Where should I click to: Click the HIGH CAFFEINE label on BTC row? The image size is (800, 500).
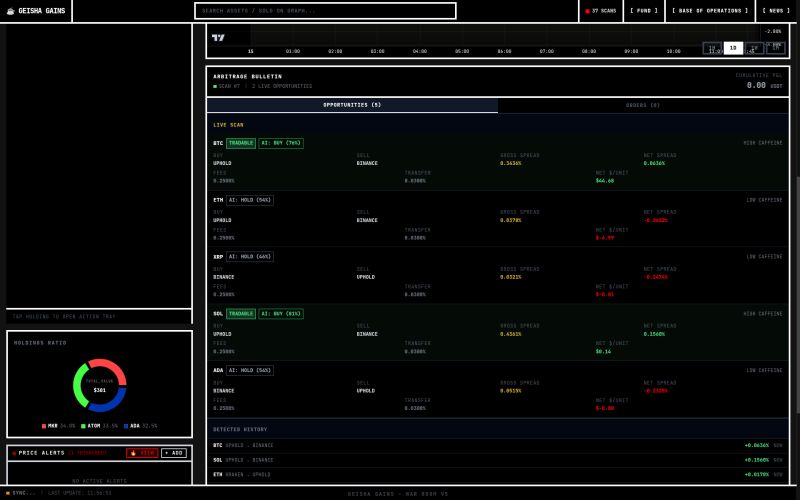(762, 143)
